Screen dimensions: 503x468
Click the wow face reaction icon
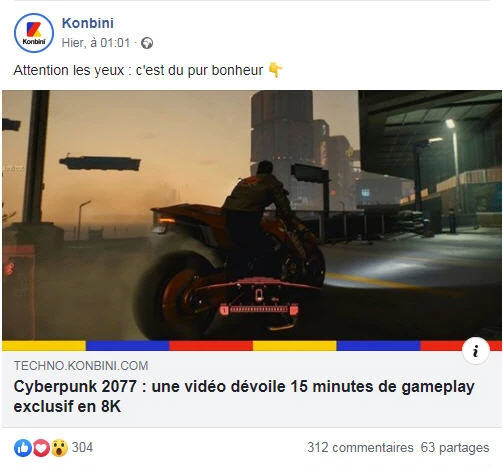click(59, 448)
